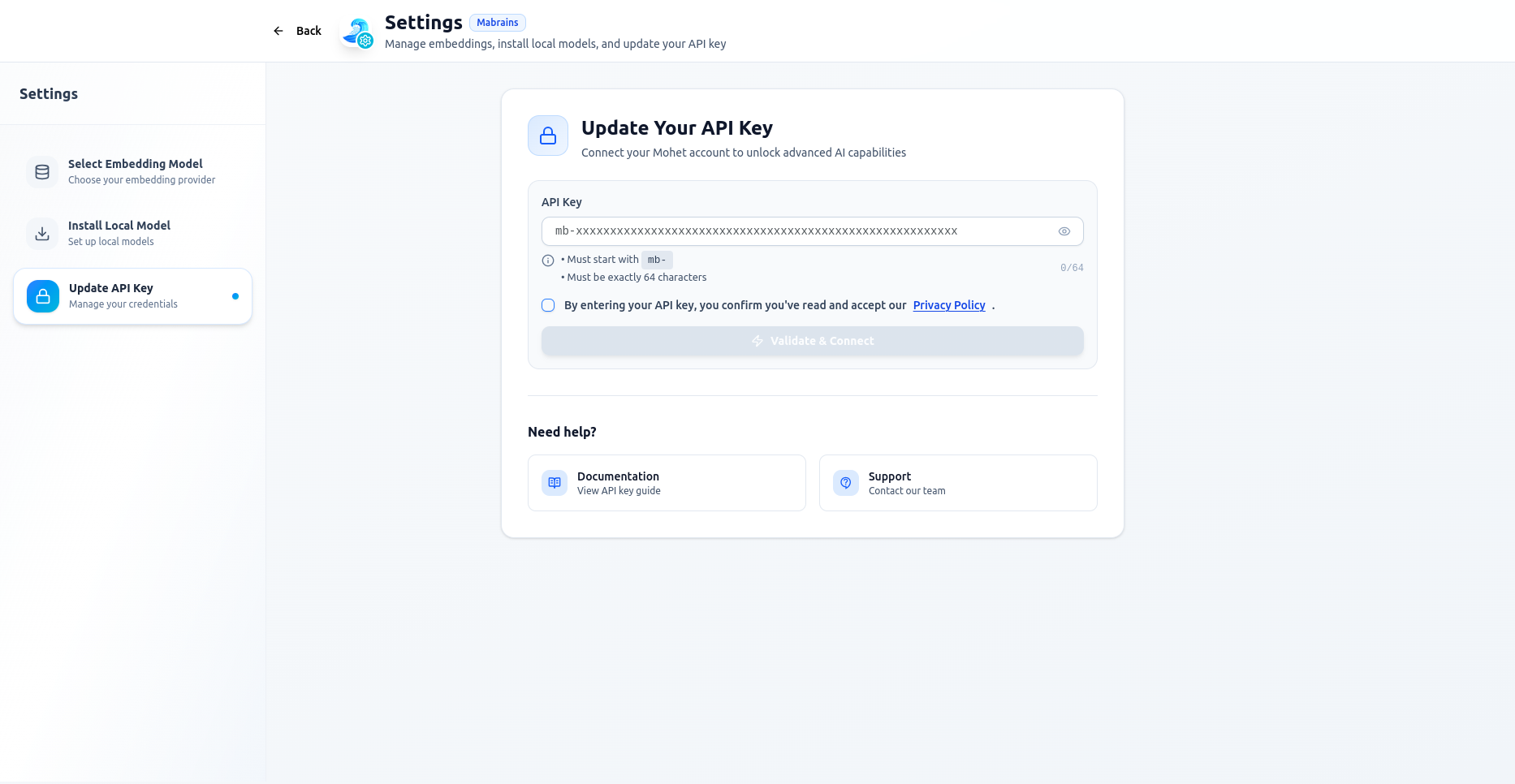
Task: Click the Mohet app logo in the header
Action: click(356, 31)
